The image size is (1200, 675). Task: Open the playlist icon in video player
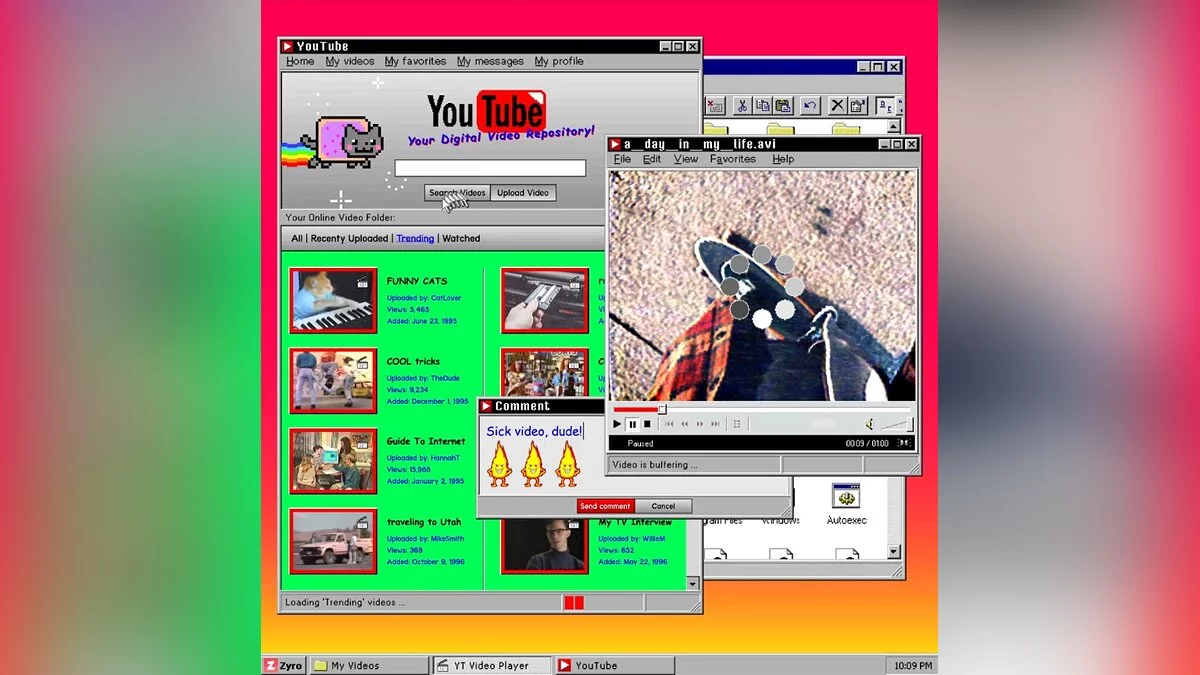pos(737,424)
